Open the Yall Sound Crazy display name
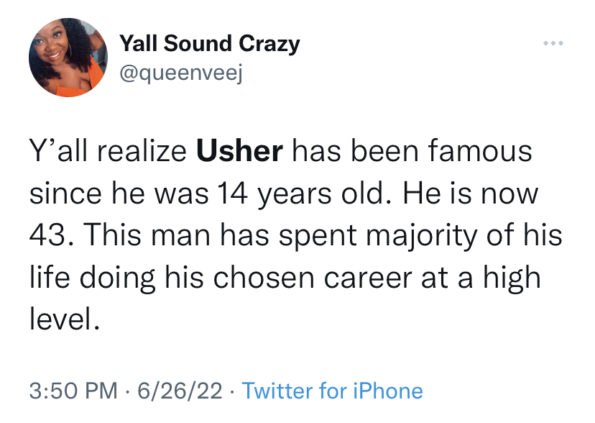Screen dimensions: 595x423 point(210,44)
